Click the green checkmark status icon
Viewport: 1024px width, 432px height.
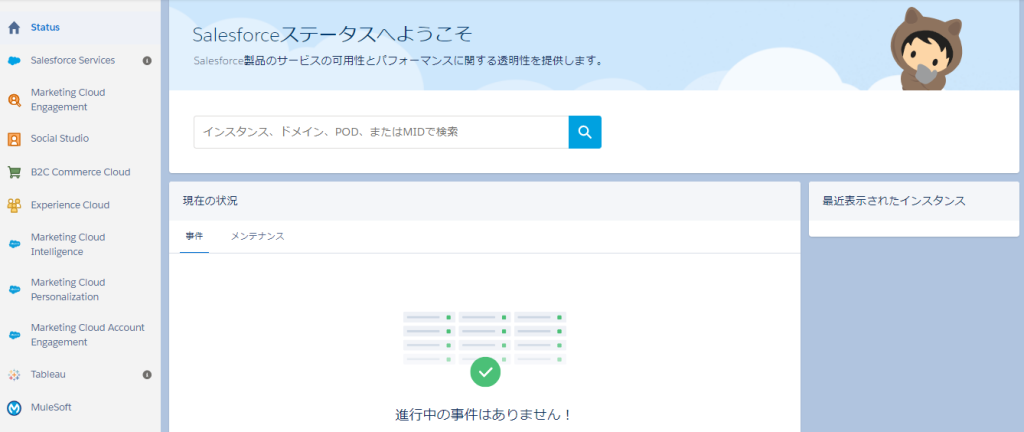tap(485, 372)
